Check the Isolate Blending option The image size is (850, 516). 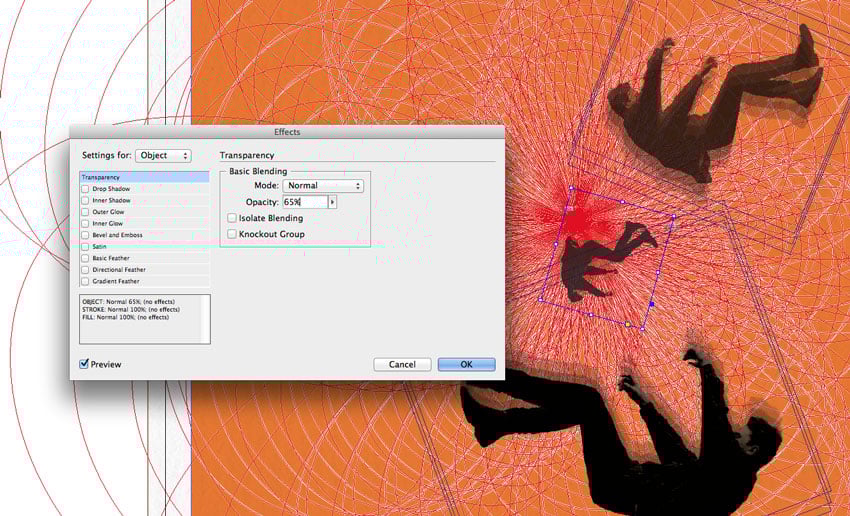click(x=232, y=218)
